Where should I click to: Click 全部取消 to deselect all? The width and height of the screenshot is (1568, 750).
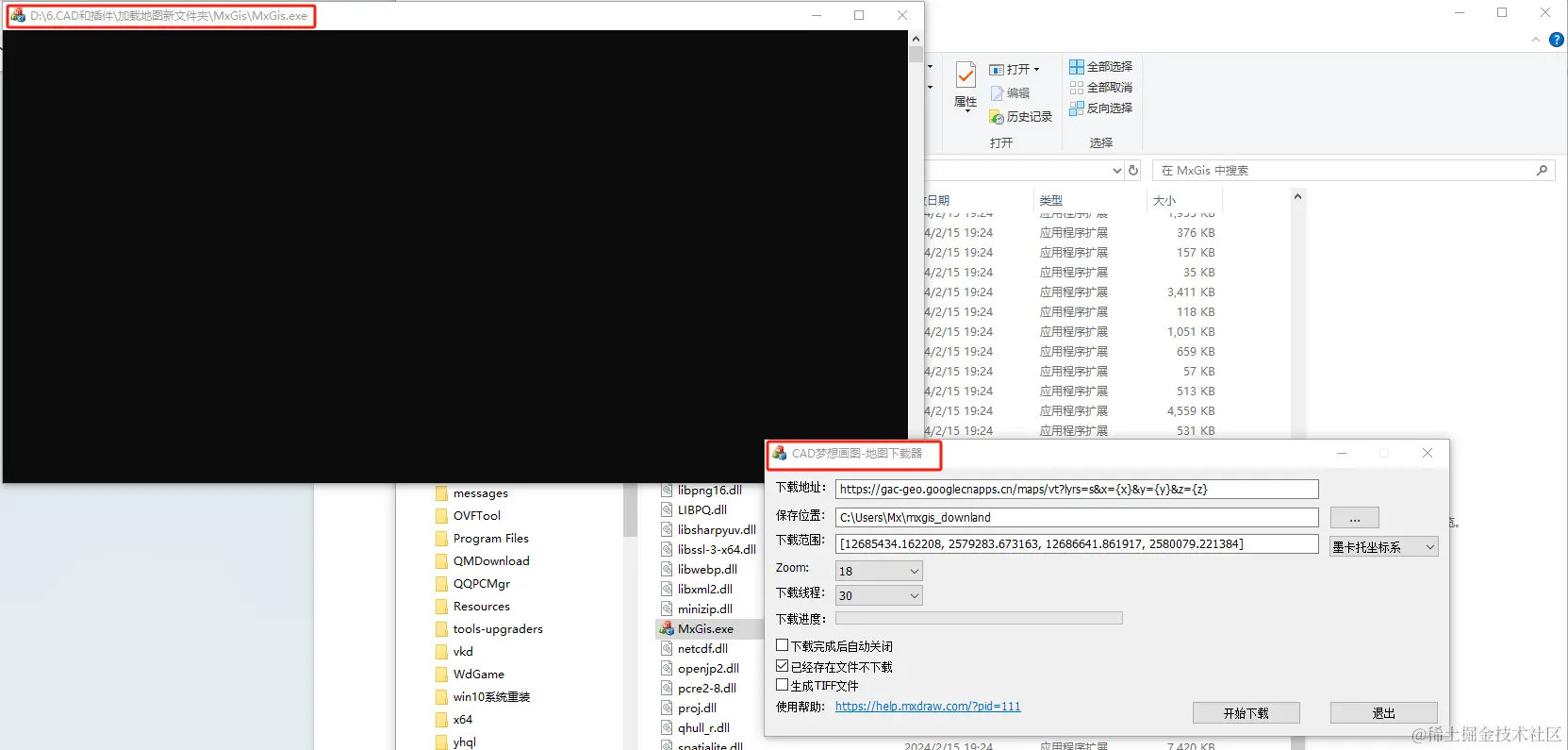[x=1100, y=88]
